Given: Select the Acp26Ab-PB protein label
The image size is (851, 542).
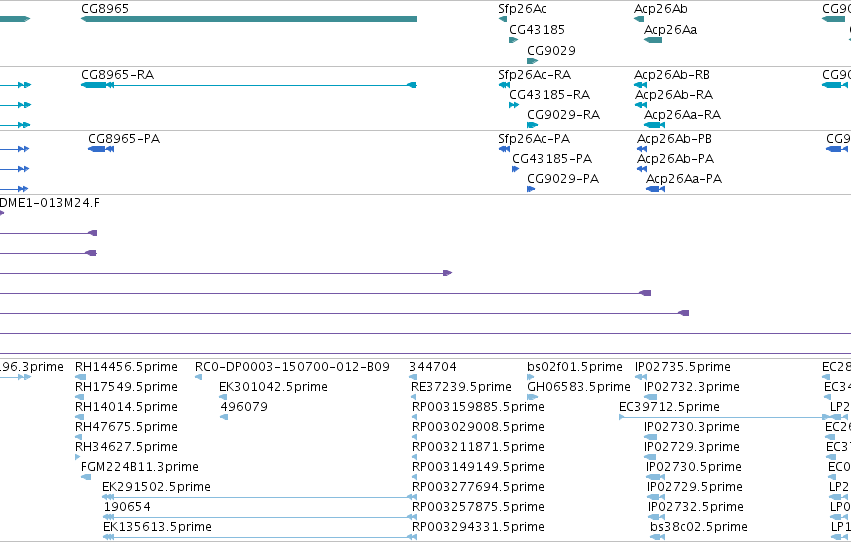Looking at the screenshot, I should tap(674, 139).
